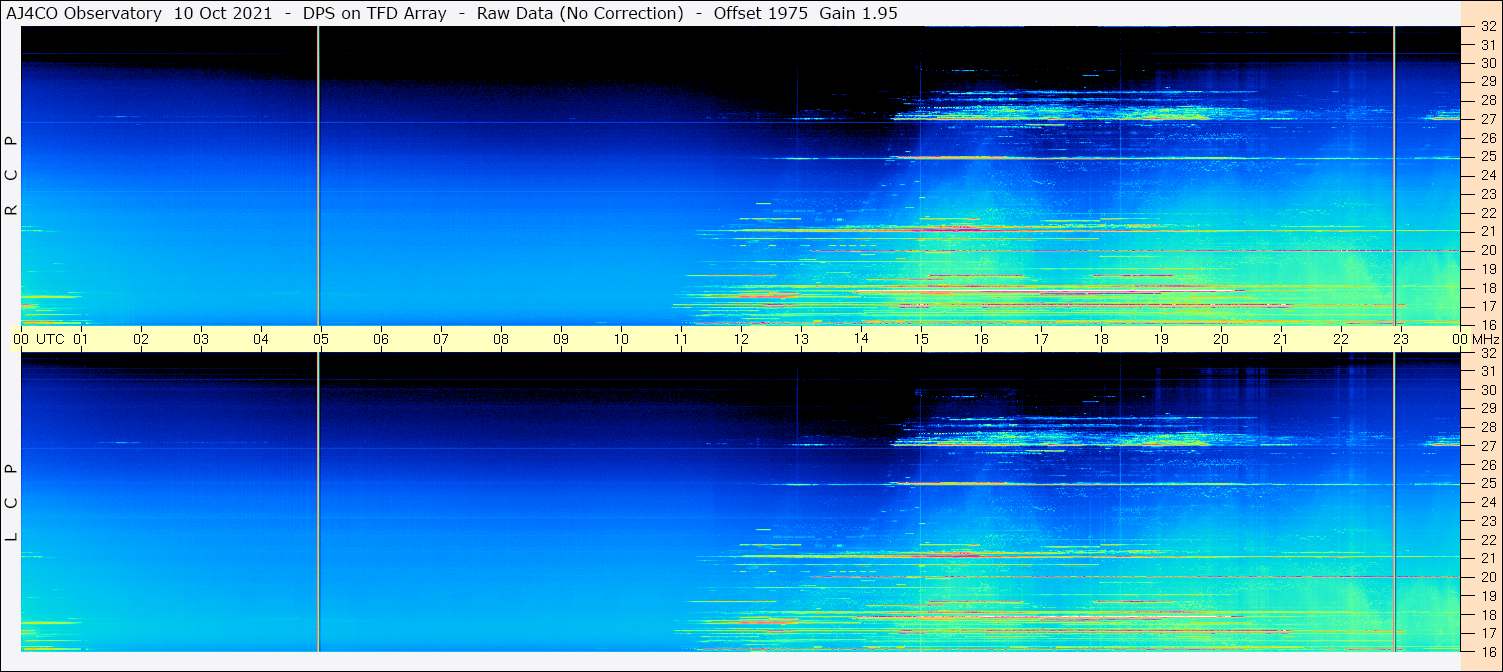Click the AJ4CO Observatory title text
This screenshot has width=1503, height=672.
pos(84,13)
